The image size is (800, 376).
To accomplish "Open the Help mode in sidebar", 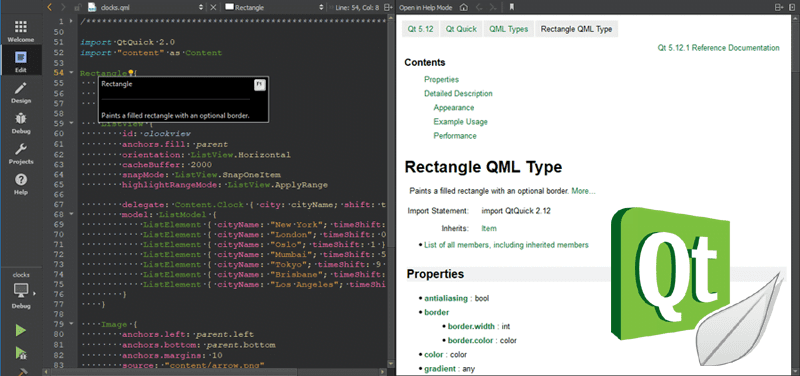I will [21, 184].
